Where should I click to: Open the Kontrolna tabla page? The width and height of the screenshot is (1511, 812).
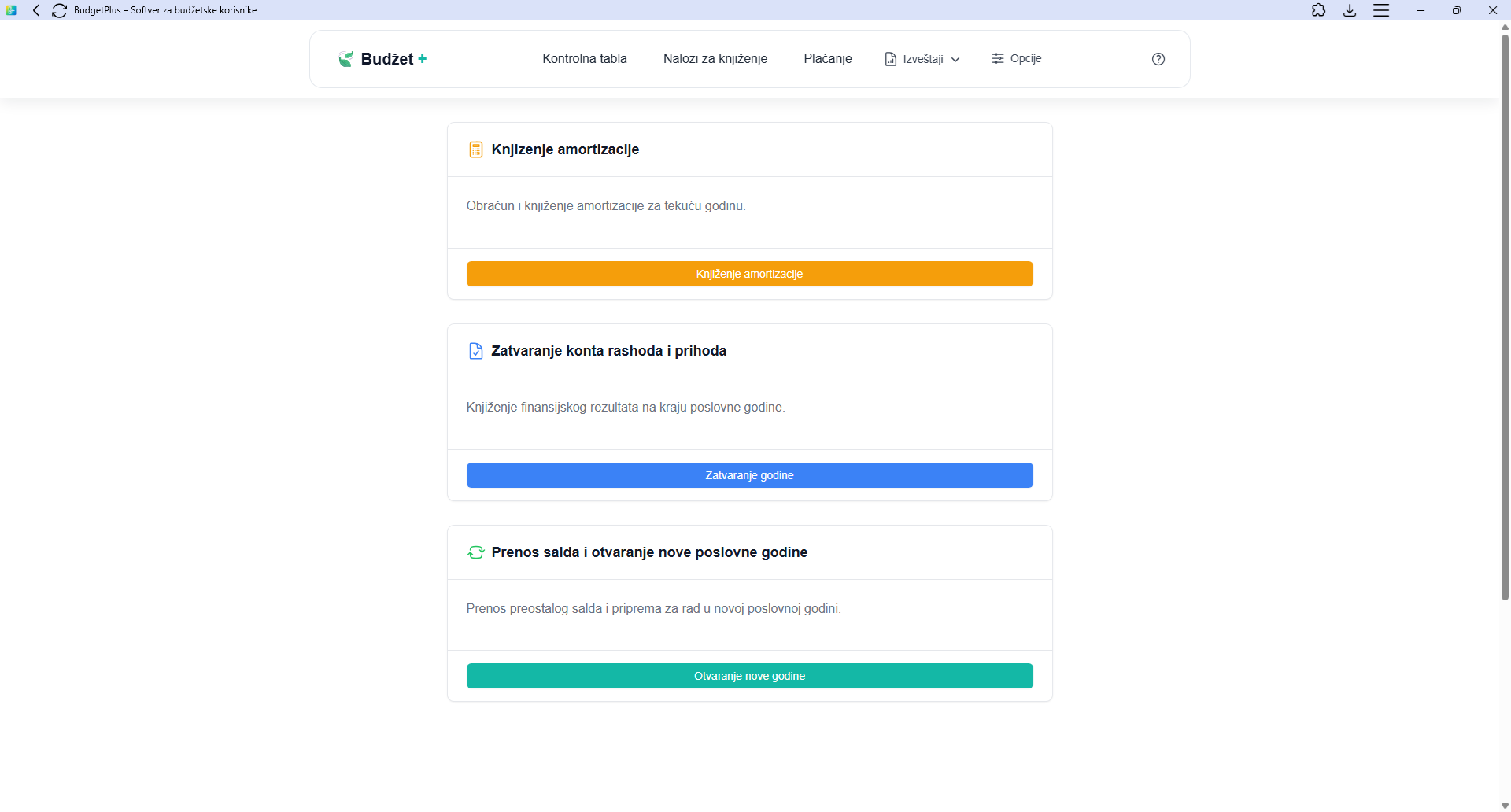(584, 59)
